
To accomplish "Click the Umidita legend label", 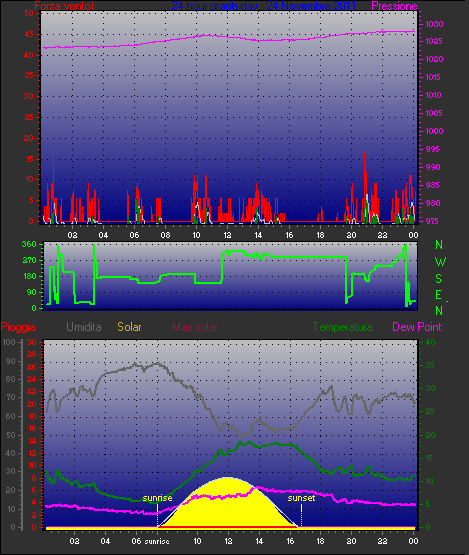I will click(x=84, y=327).
